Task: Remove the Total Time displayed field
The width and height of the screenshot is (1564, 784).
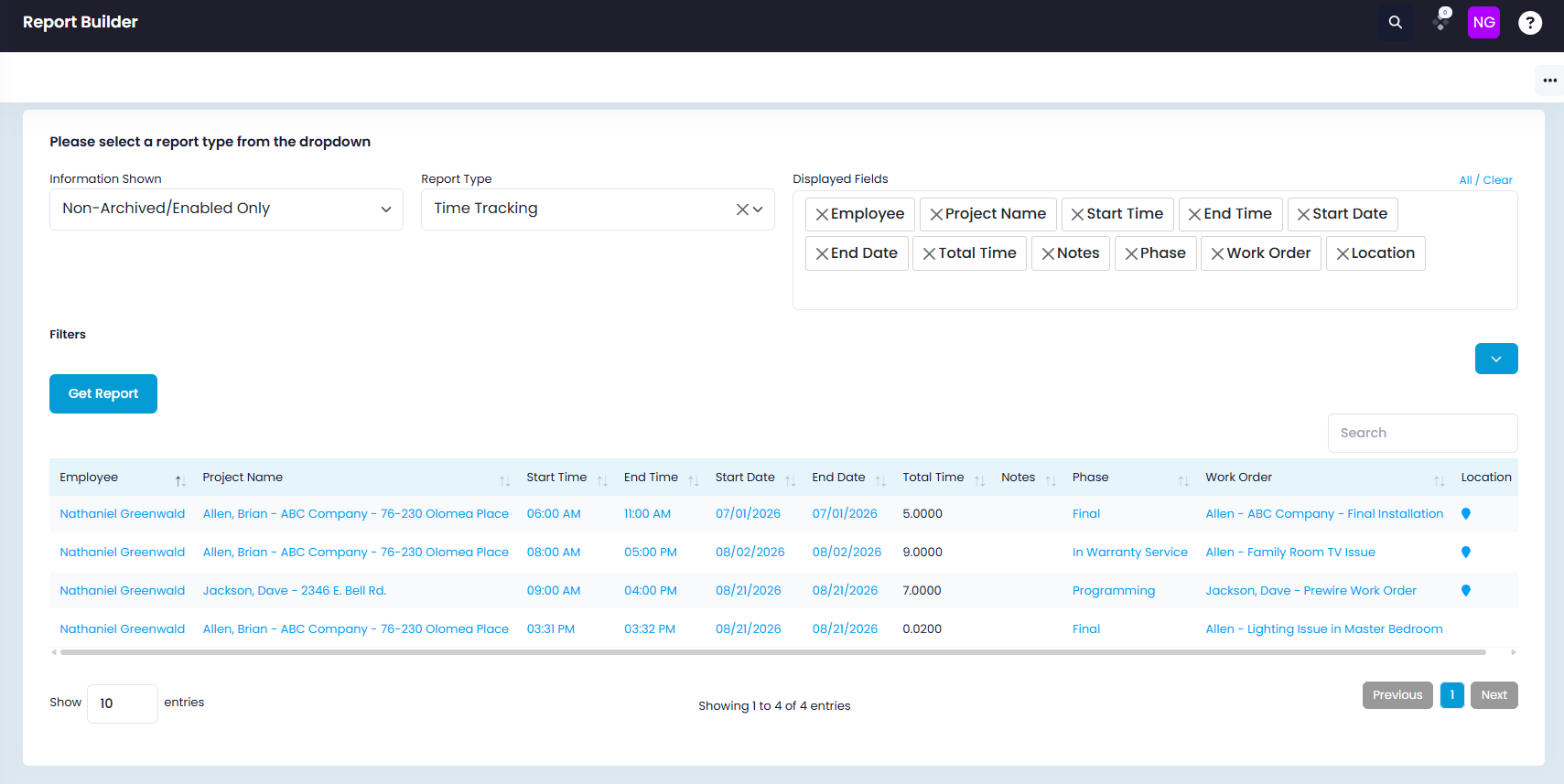Action: [x=929, y=253]
